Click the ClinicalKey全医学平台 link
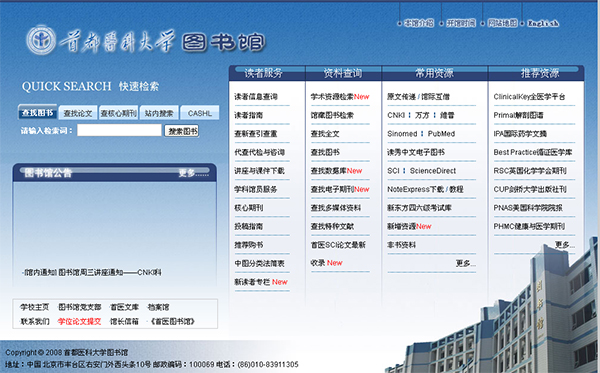 click(529, 97)
